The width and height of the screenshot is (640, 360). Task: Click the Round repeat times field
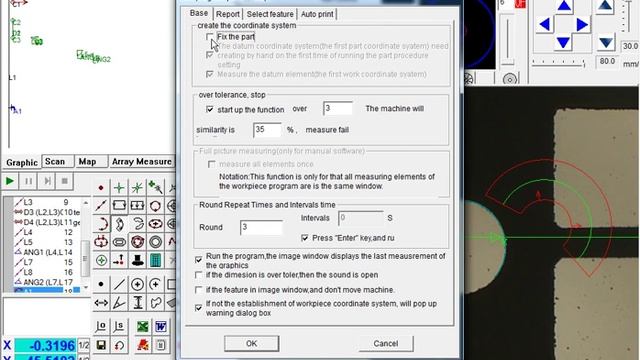[x=261, y=227]
